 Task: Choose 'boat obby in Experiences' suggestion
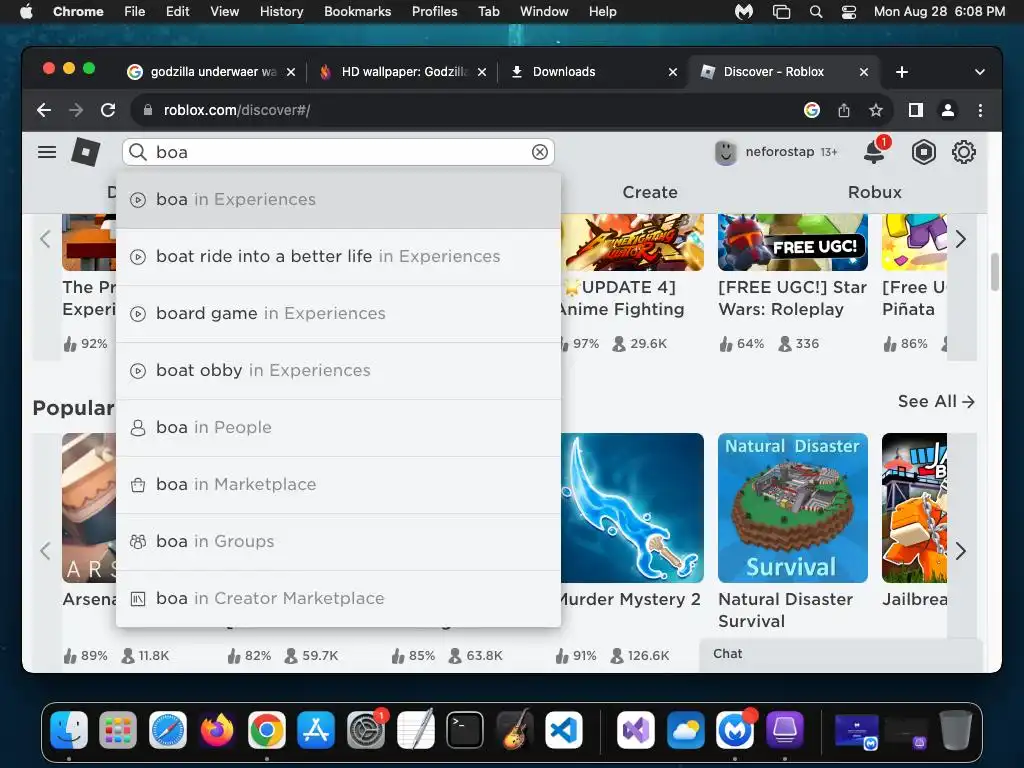[338, 370]
